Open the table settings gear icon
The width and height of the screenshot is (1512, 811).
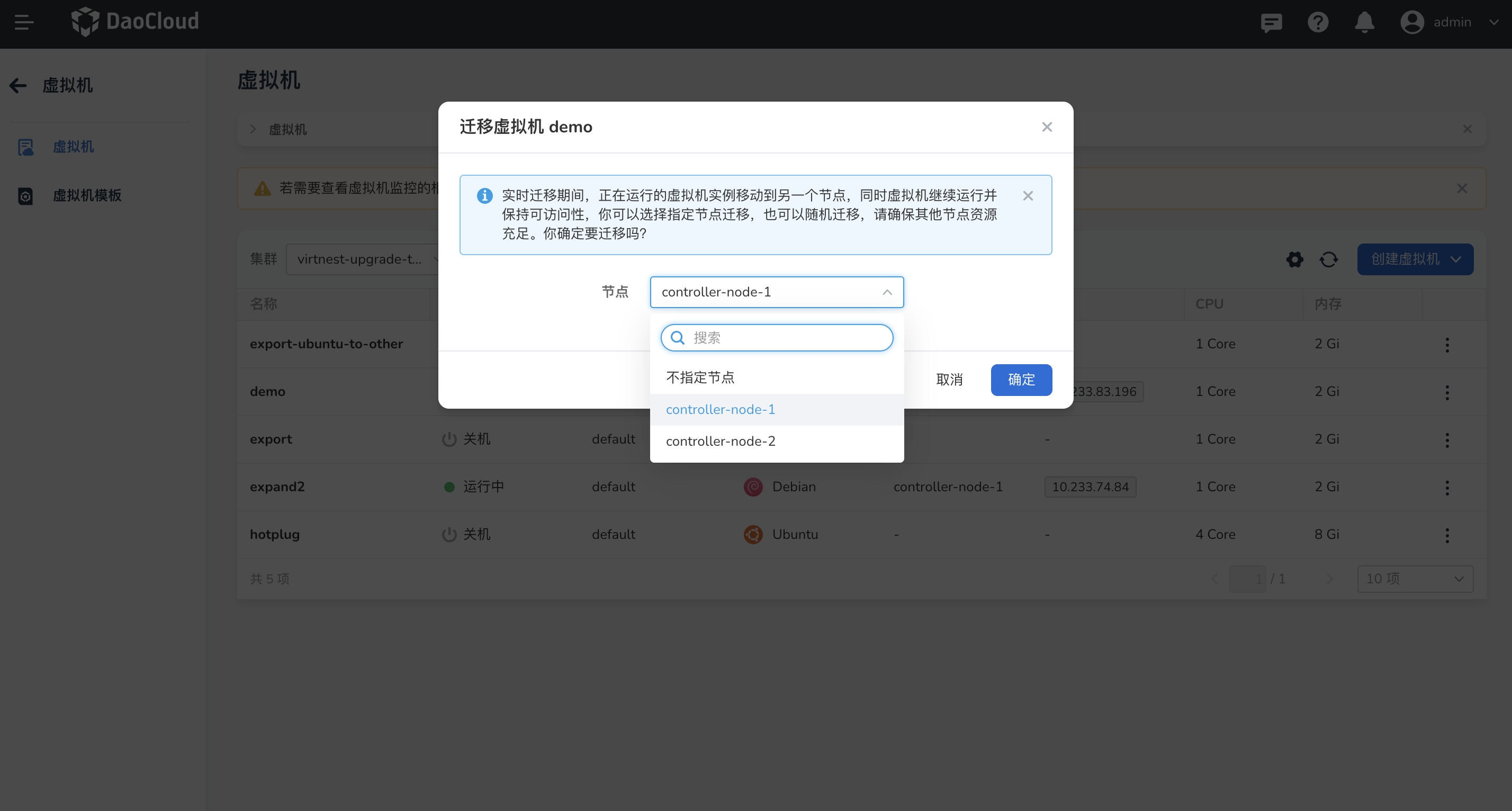[1294, 259]
